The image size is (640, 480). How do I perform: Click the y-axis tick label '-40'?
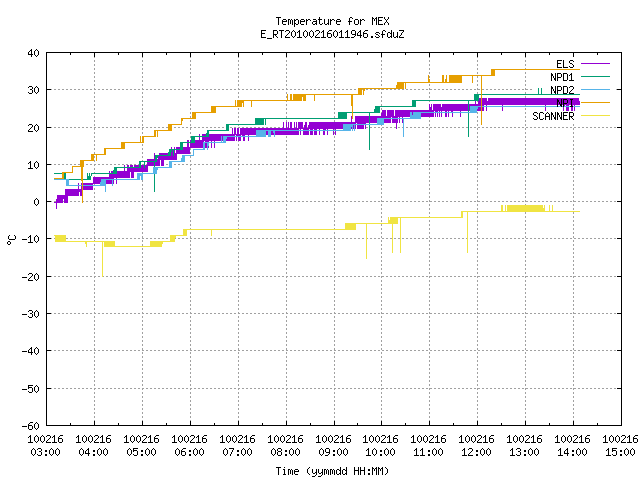click(x=31, y=351)
